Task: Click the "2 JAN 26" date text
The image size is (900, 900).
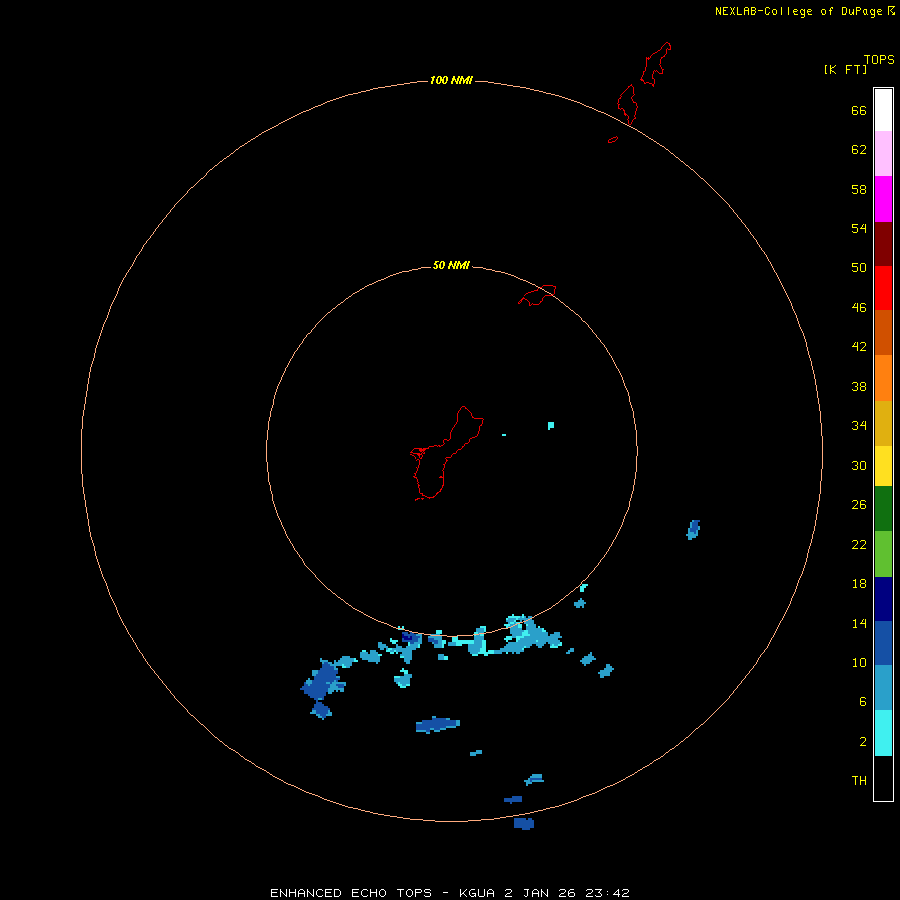Action: [x=540, y=893]
